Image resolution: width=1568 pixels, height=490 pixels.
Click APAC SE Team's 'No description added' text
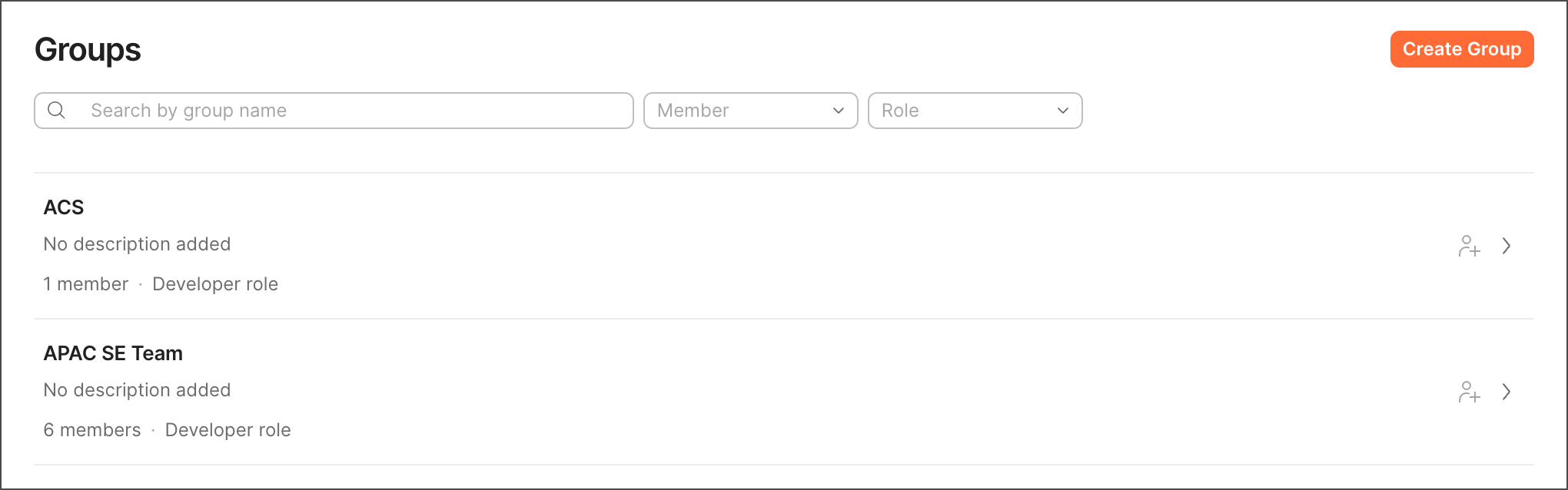coord(137,390)
